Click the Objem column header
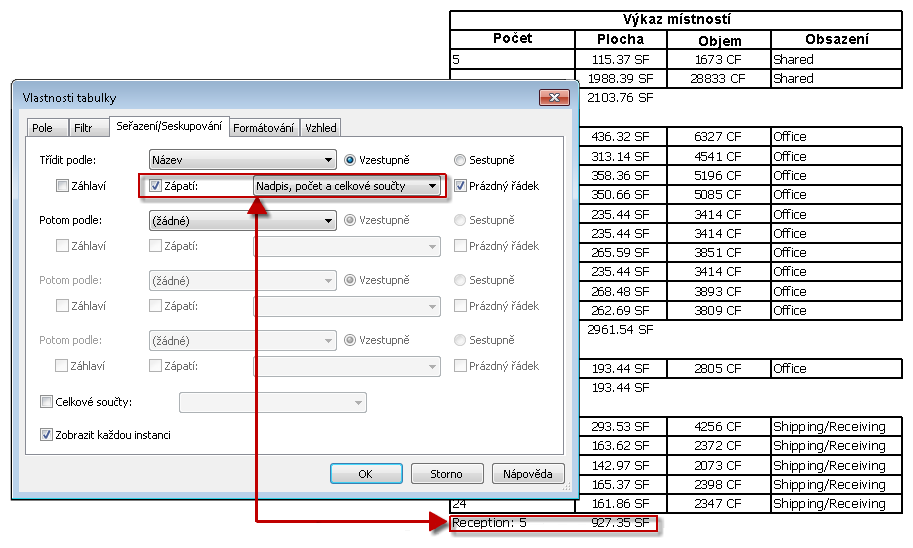Image resolution: width=913 pixels, height=548 pixels. pyautogui.click(x=719, y=40)
